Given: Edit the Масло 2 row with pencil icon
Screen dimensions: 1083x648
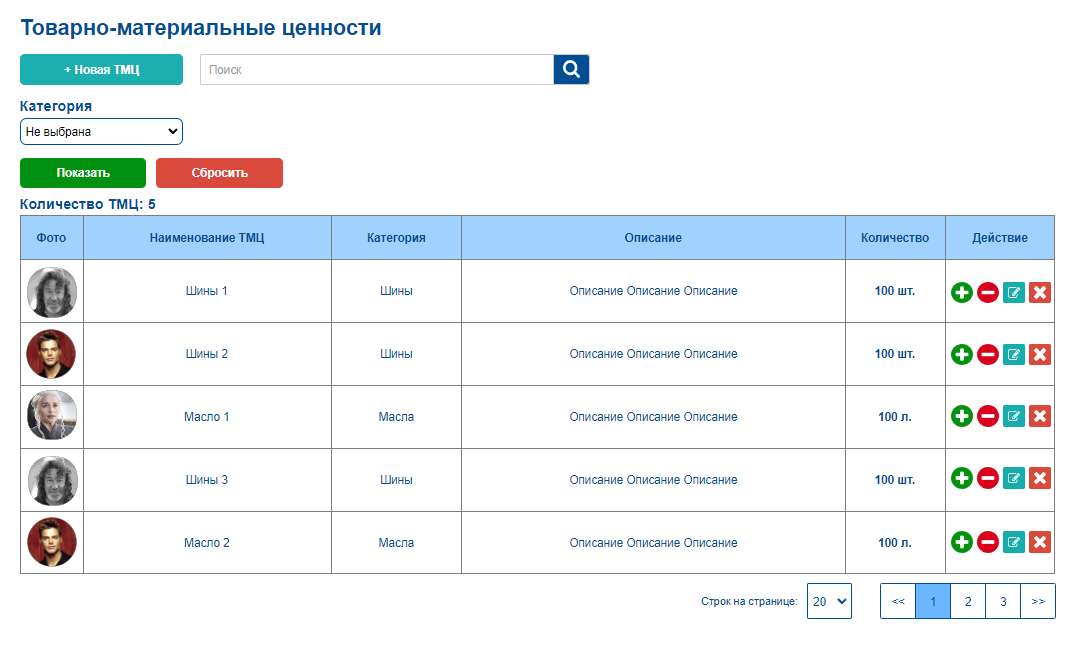Looking at the screenshot, I should (x=1013, y=542).
